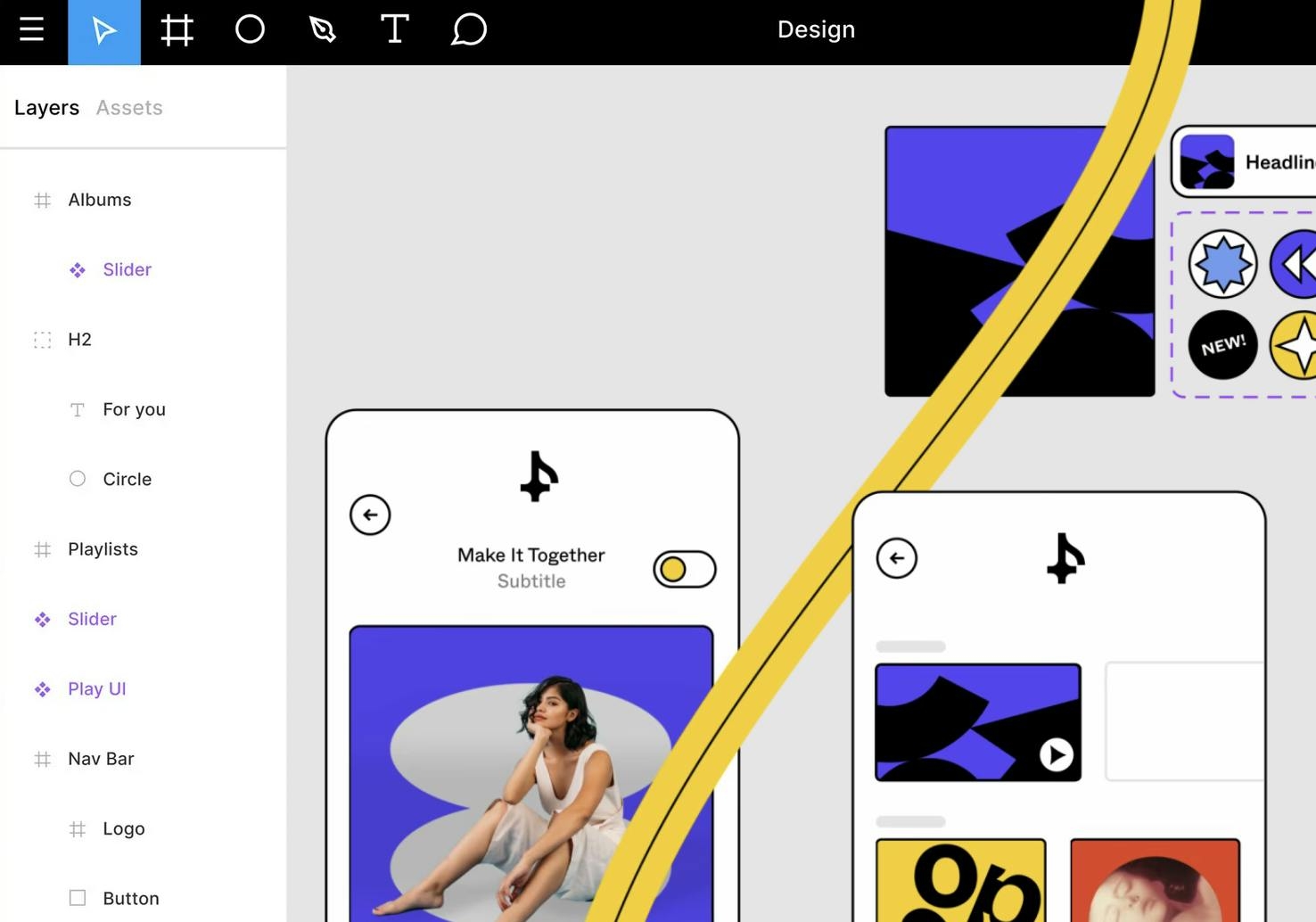The image size is (1316, 922).
Task: Click the Design file title
Action: pyautogui.click(x=816, y=30)
